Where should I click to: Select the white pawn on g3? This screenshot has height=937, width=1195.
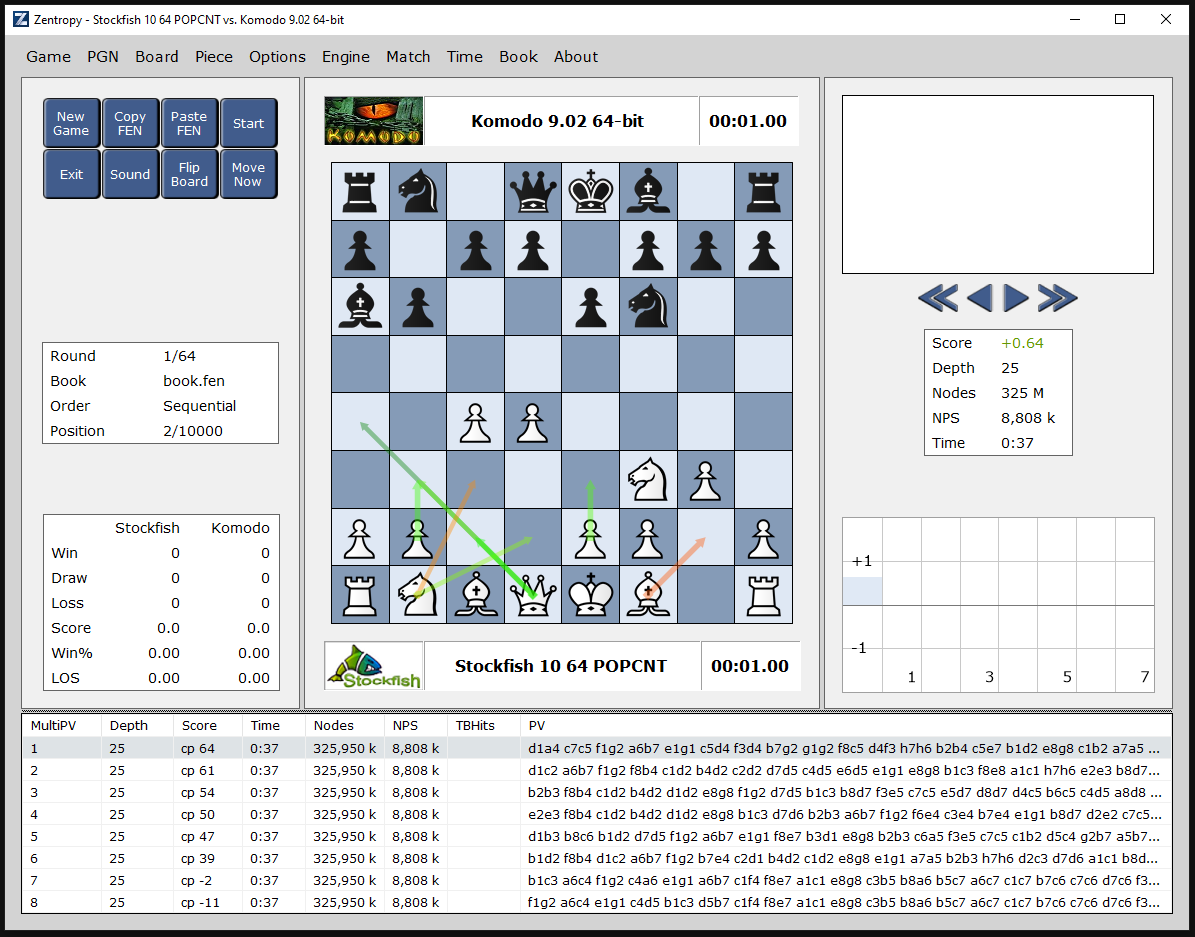click(706, 480)
